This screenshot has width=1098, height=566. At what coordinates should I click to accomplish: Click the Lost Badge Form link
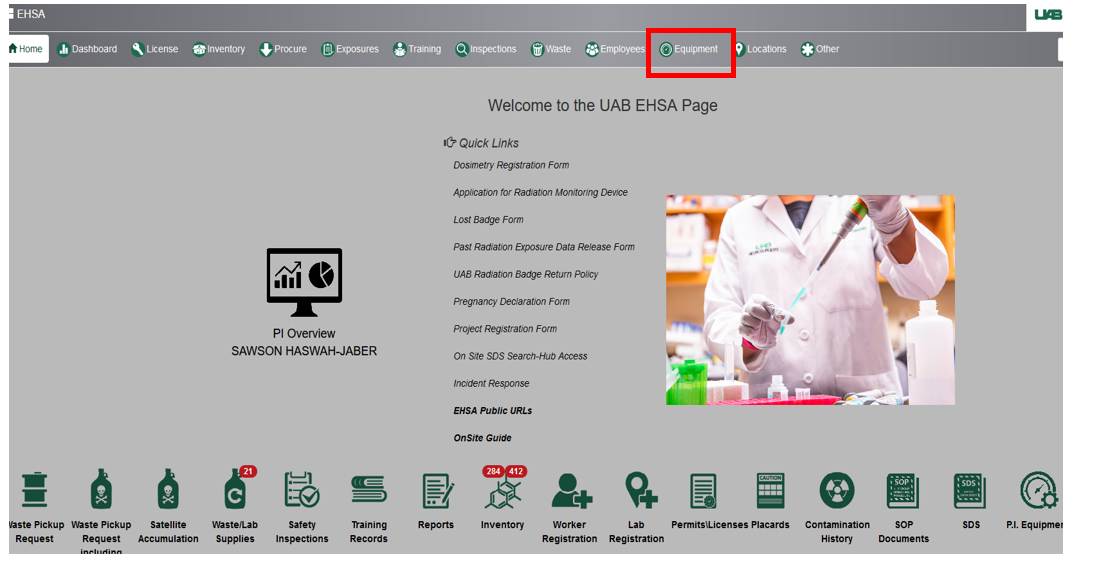(488, 220)
